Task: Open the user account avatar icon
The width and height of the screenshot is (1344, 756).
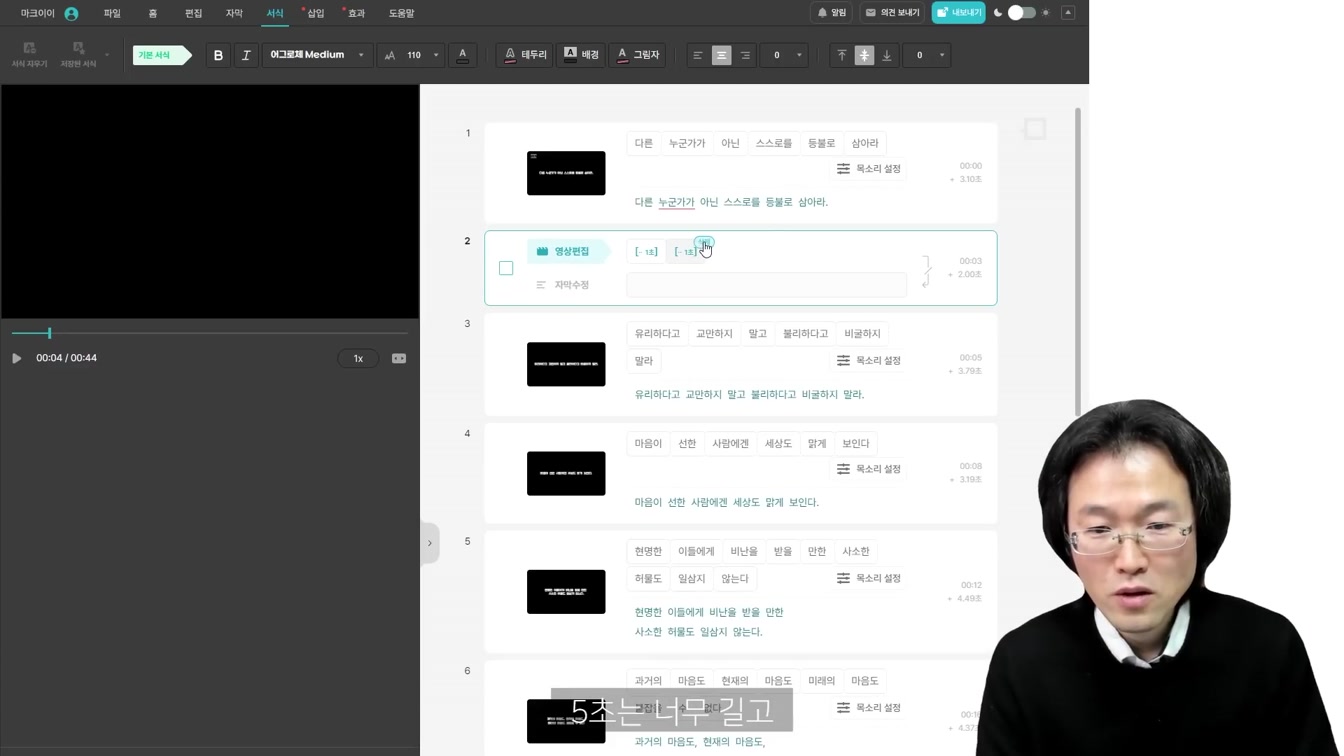Action: (x=71, y=13)
